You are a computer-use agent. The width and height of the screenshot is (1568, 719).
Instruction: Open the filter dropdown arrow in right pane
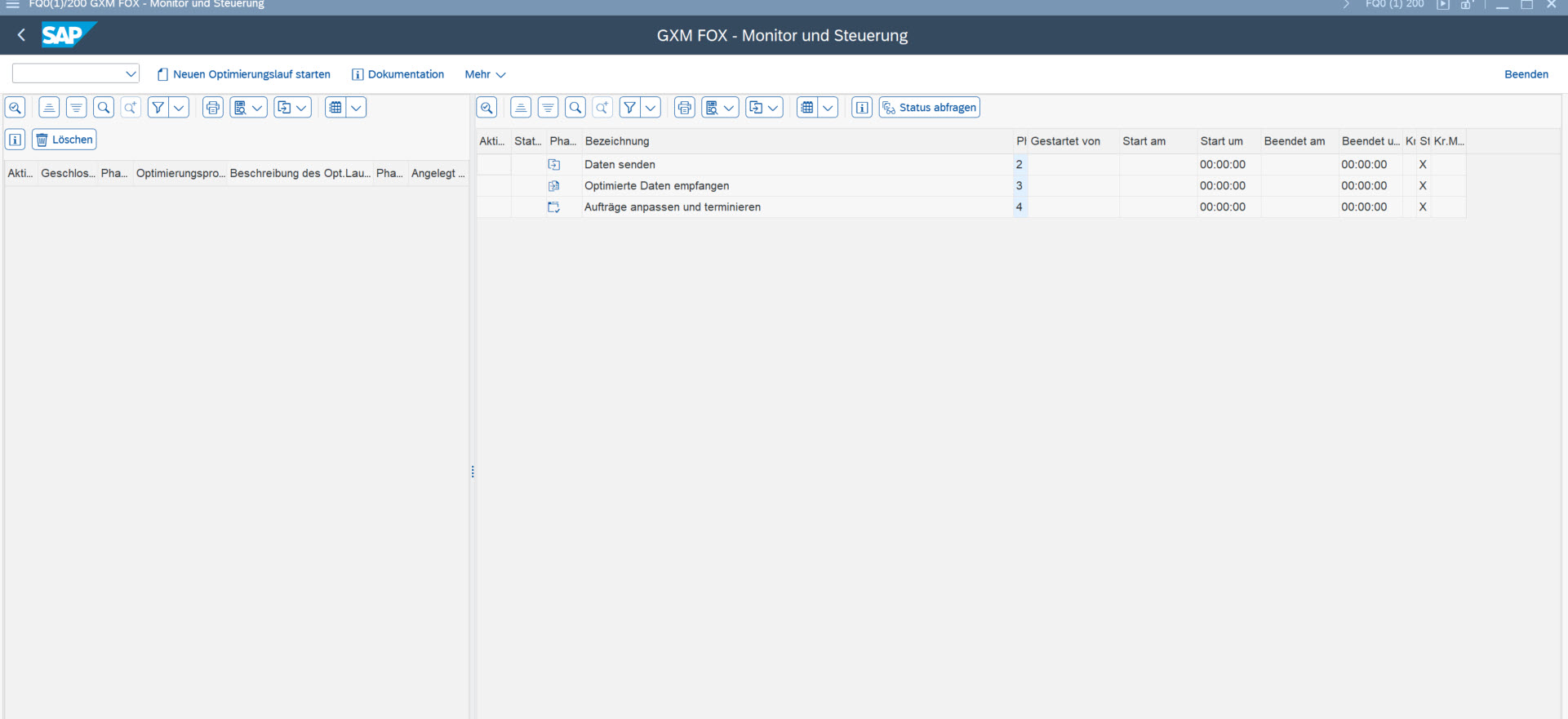point(651,108)
